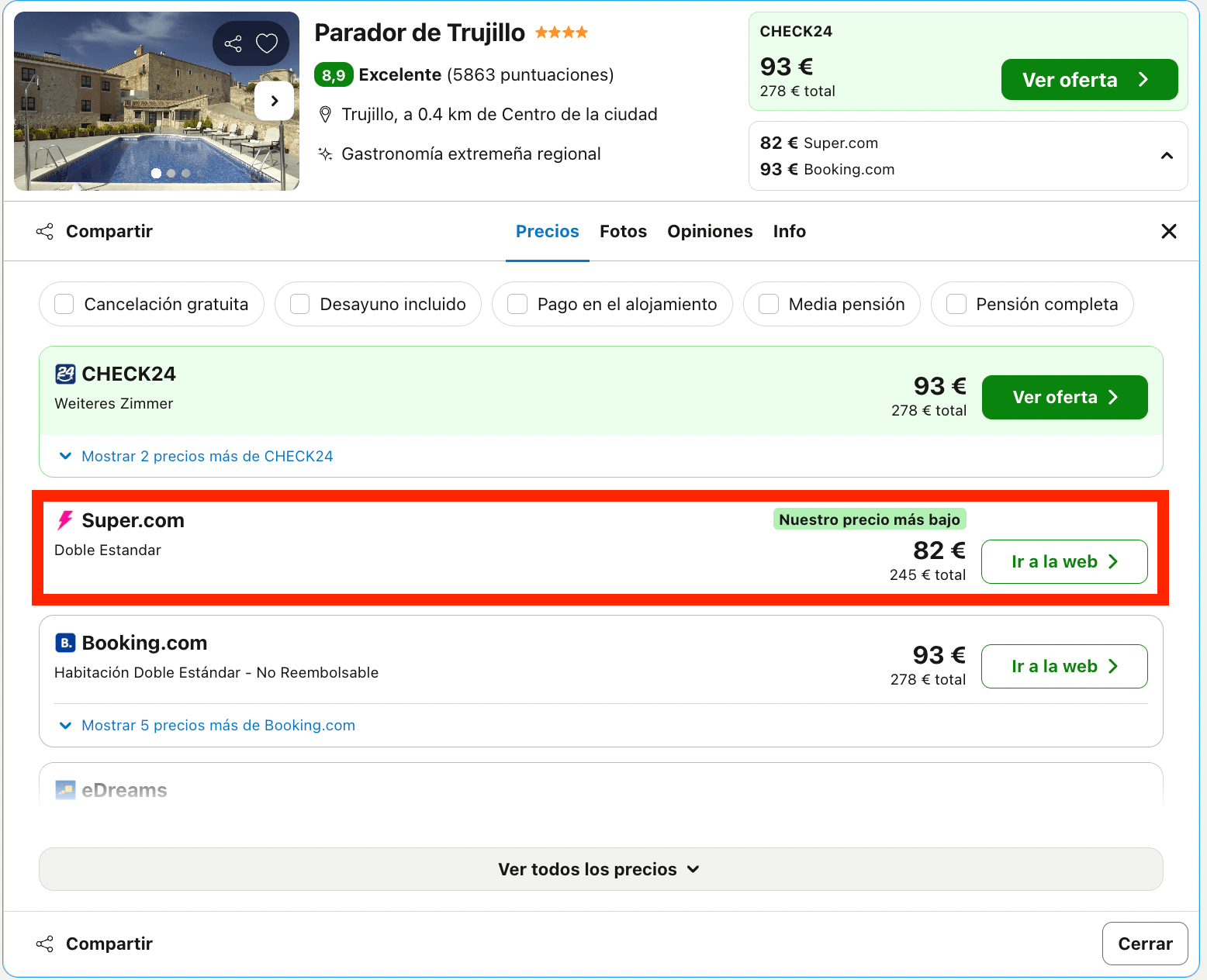1207x980 pixels.
Task: Click the 8,9 rating badge
Action: click(x=334, y=75)
